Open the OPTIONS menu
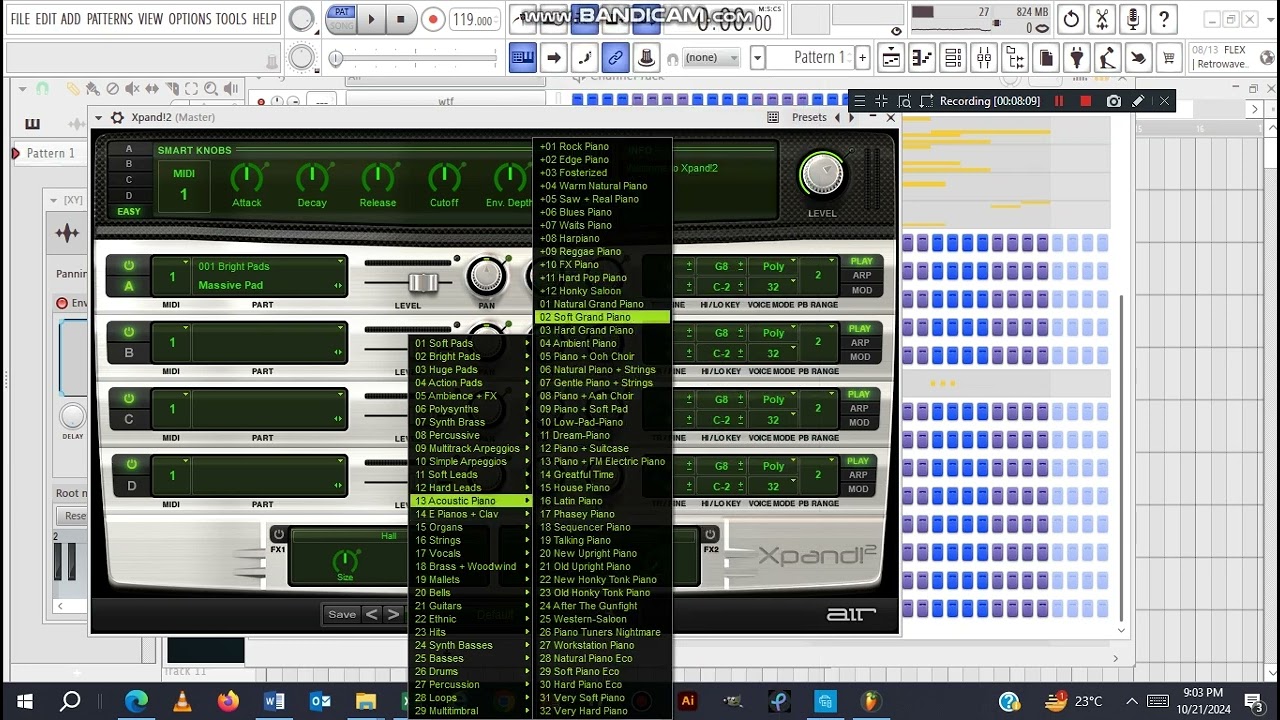The height and width of the screenshot is (720, 1280). (190, 19)
